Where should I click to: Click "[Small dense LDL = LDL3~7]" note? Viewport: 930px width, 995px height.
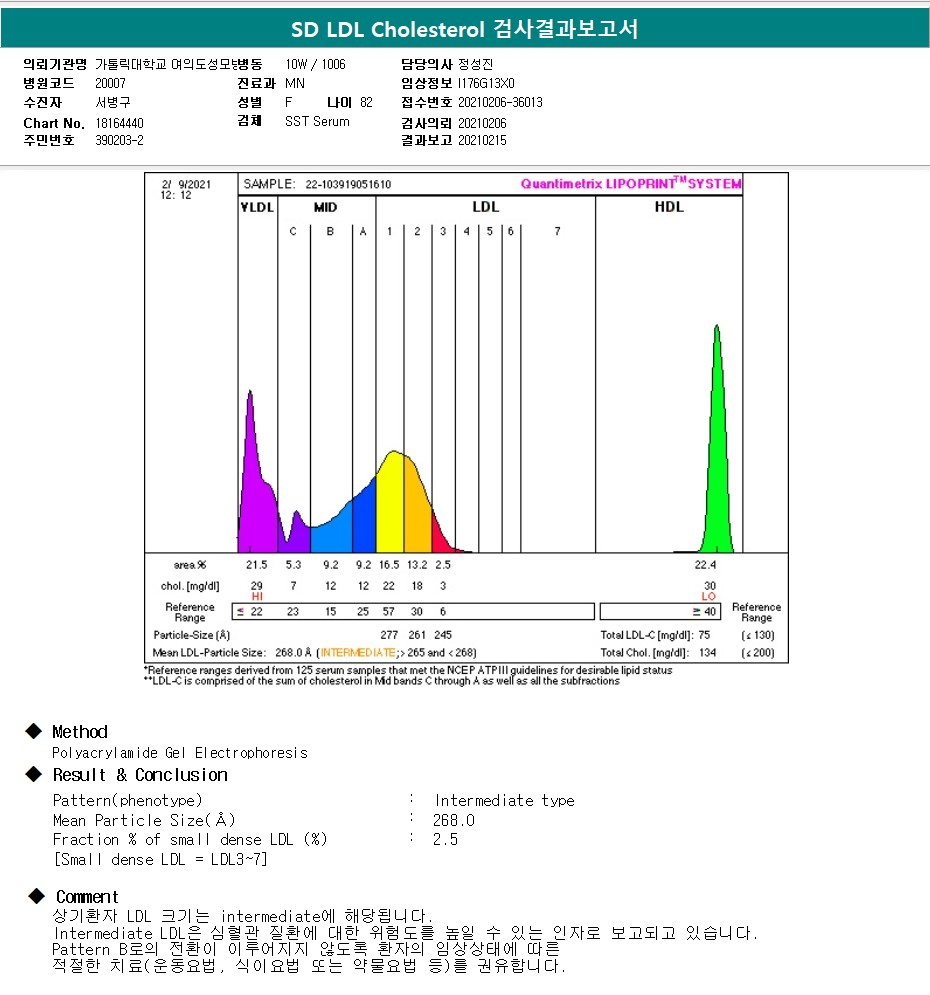pos(160,859)
